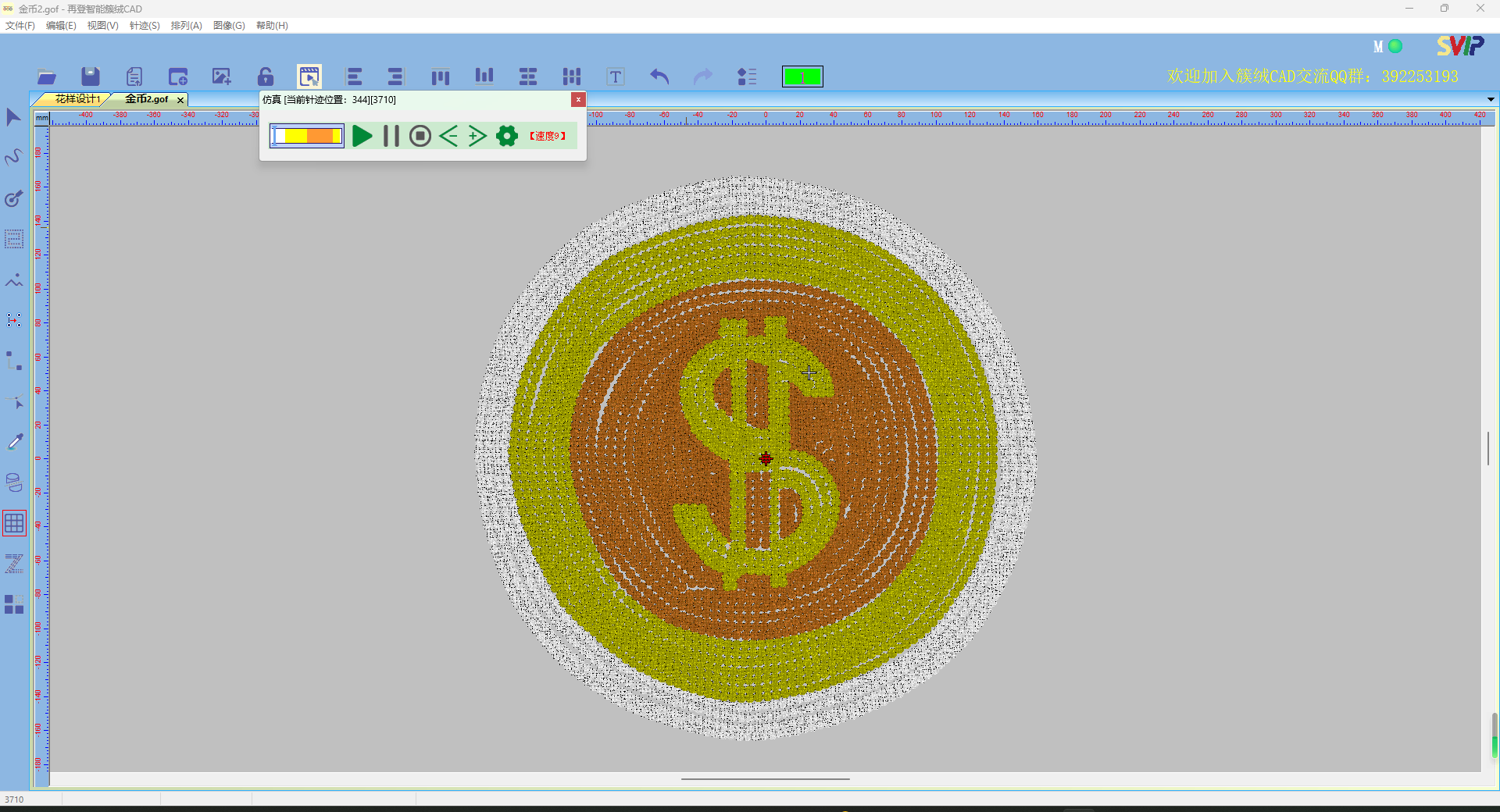Choose the Z stitch pattern tool
1500x812 pixels.
(14, 564)
